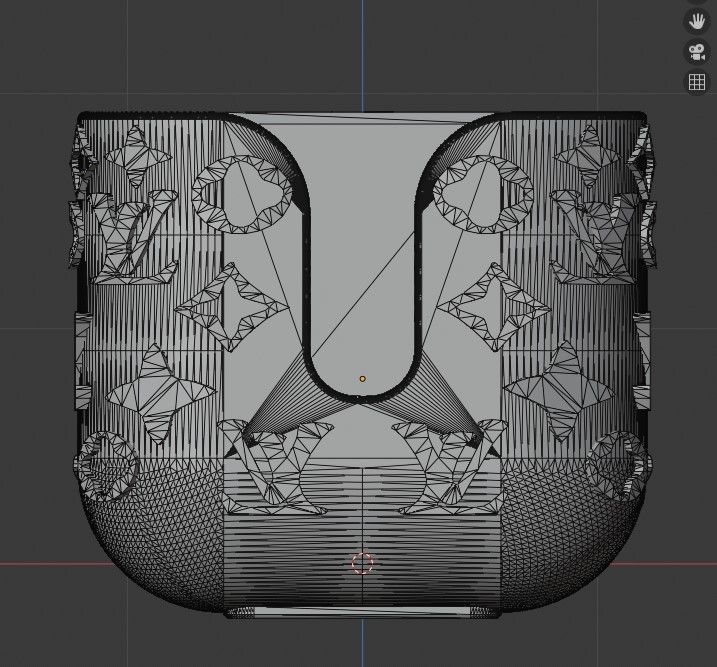The image size is (717, 667).
Task: Toggle the camera view icon
Action: [696, 52]
